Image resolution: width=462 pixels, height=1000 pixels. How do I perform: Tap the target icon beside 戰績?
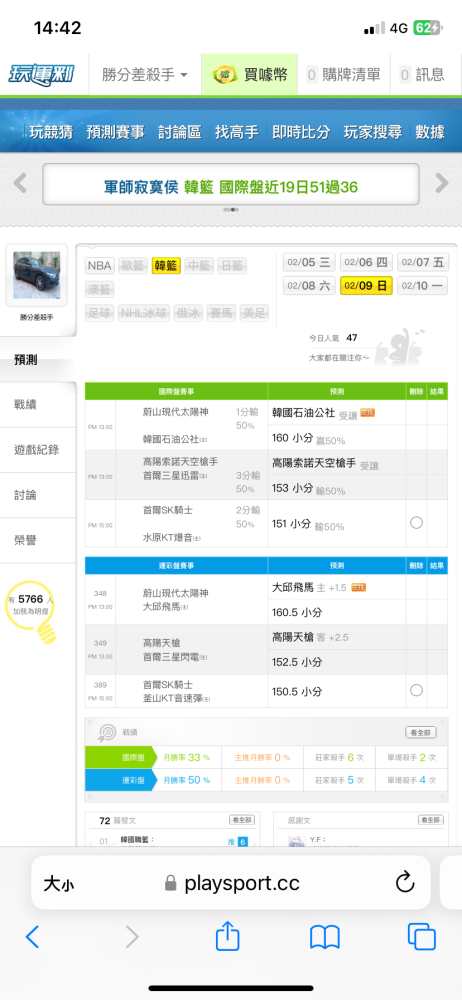tap(107, 733)
